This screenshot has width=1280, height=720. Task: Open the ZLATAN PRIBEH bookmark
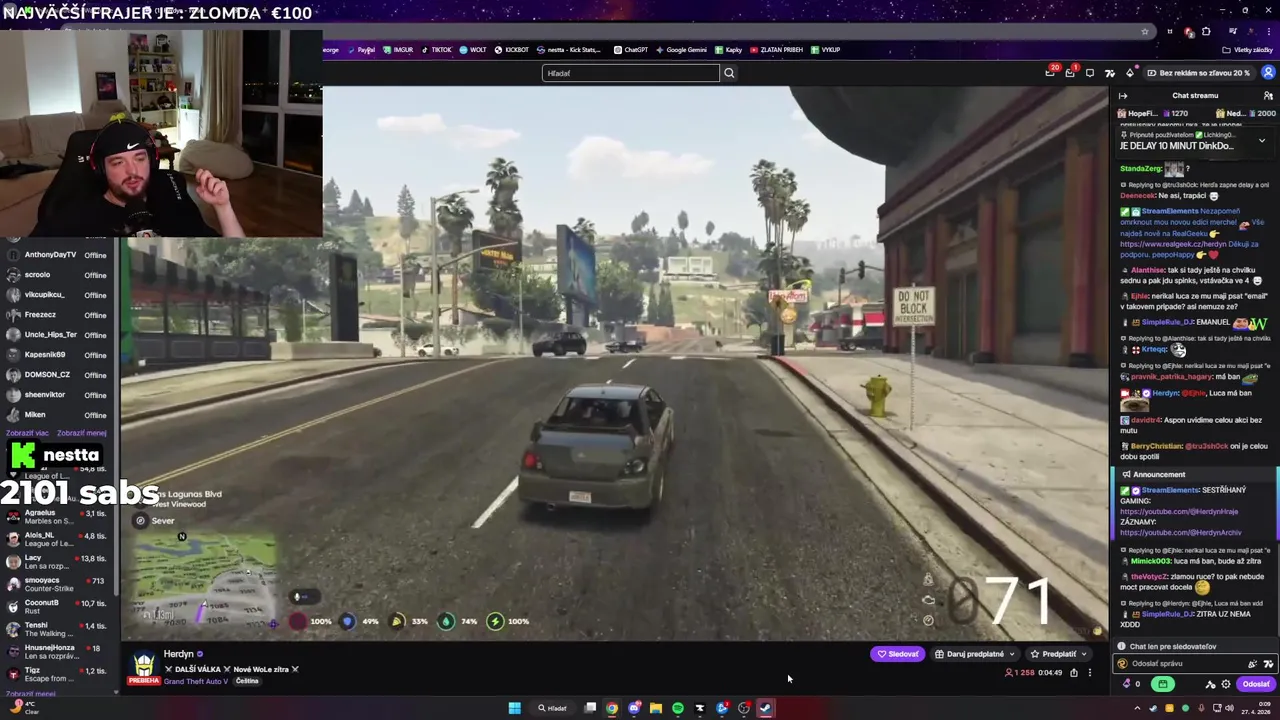[x=776, y=50]
